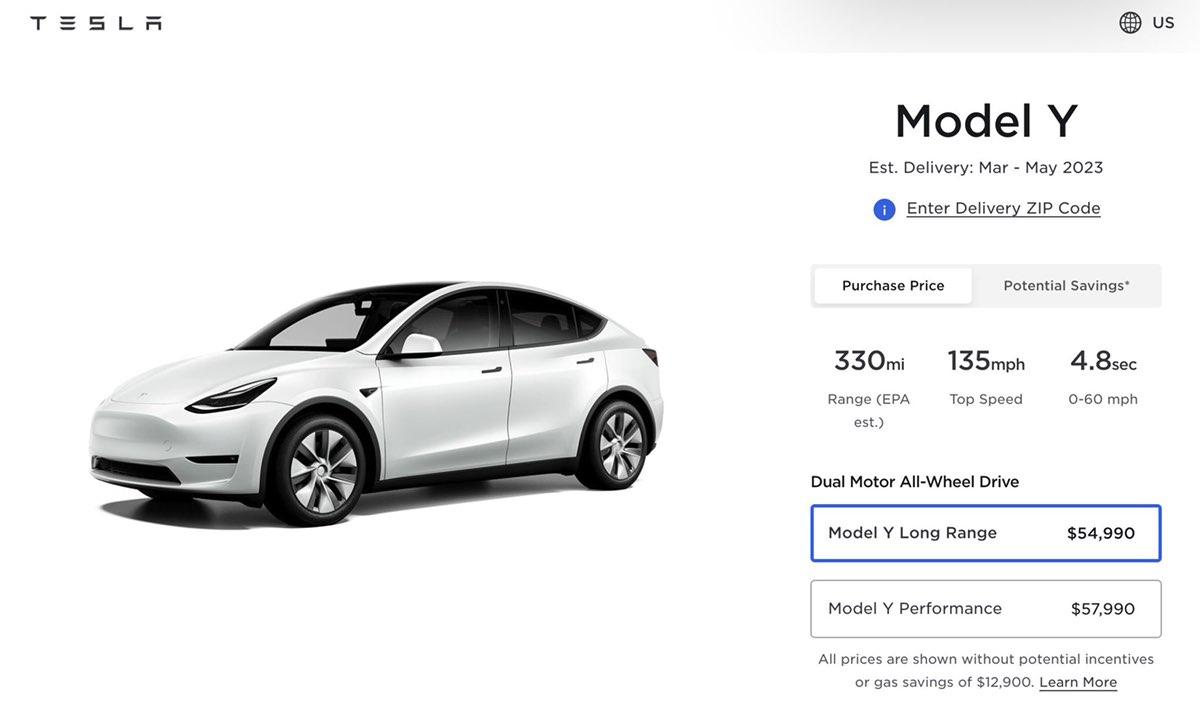The width and height of the screenshot is (1200, 714).
Task: Click the Est. Delivery date text
Action: point(986,167)
